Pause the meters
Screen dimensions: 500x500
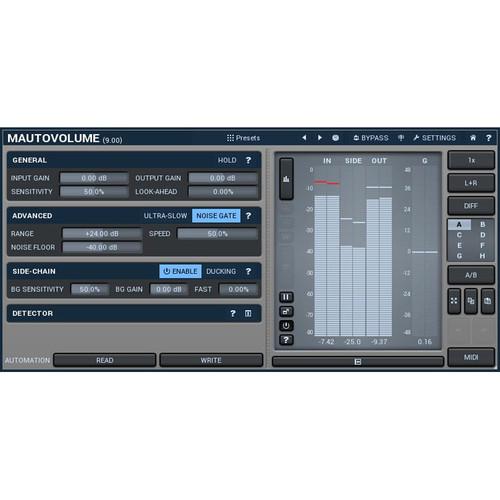point(286,297)
